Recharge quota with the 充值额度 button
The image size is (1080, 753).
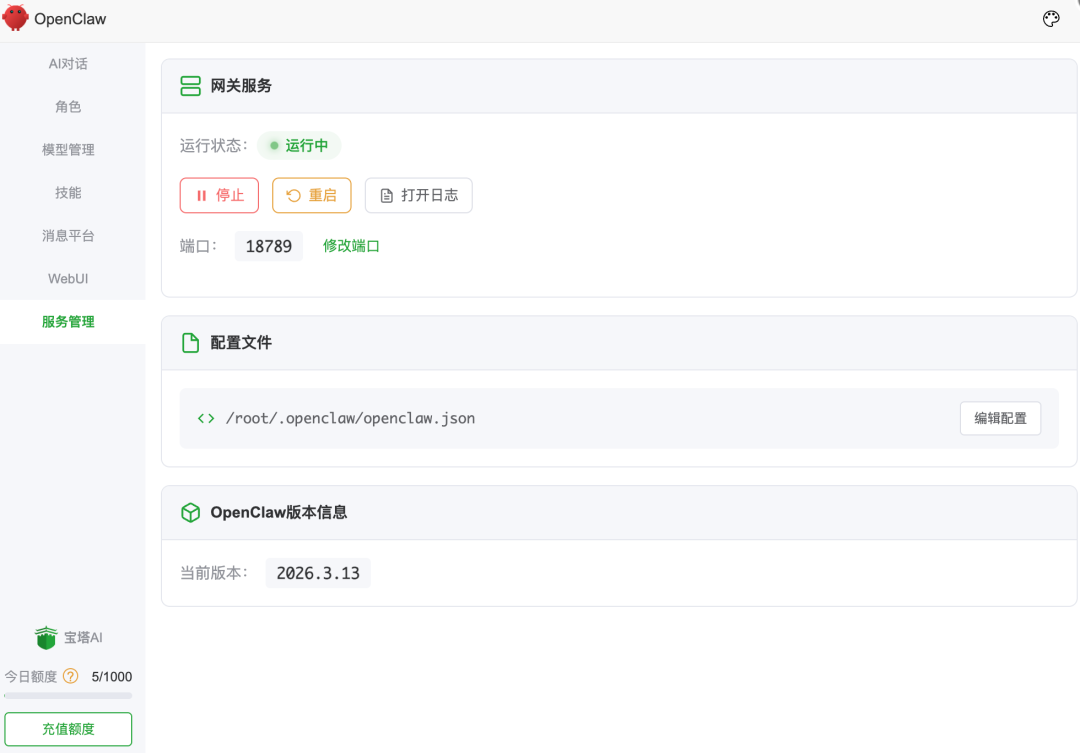click(68, 729)
